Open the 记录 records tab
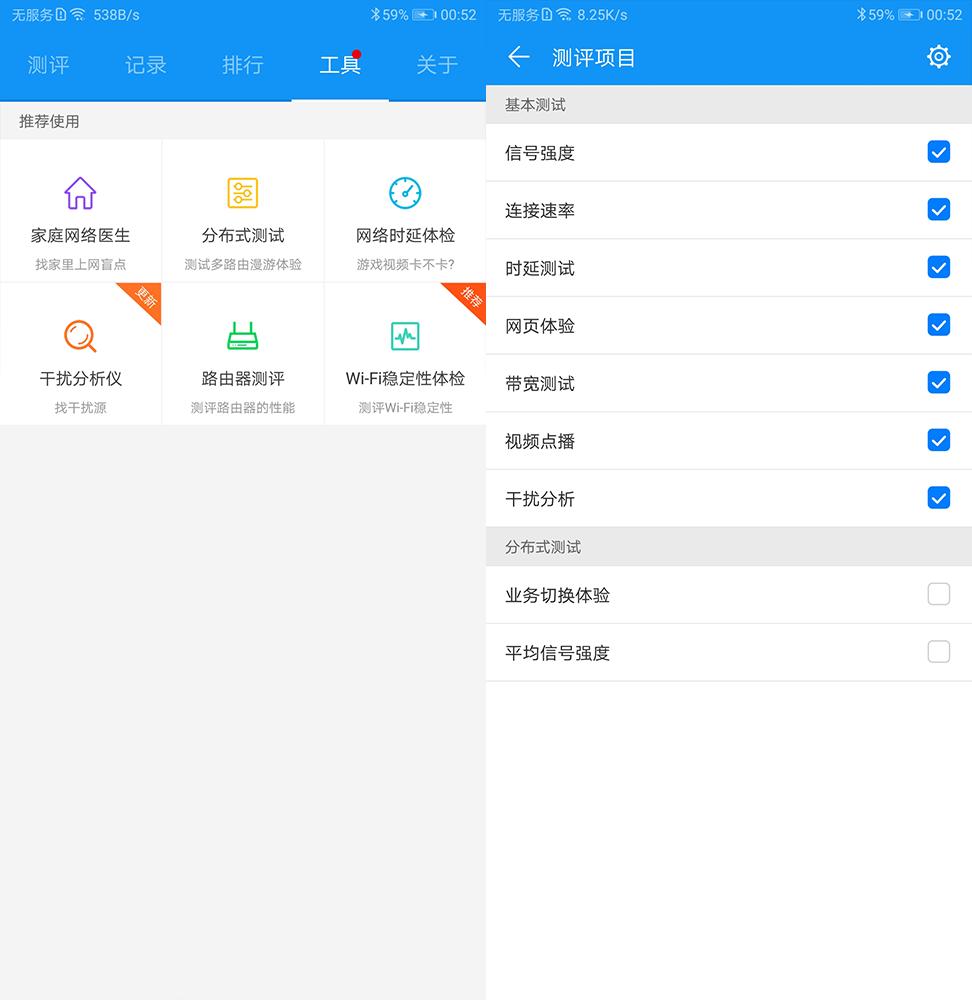Image resolution: width=972 pixels, height=1000 pixels. click(145, 64)
